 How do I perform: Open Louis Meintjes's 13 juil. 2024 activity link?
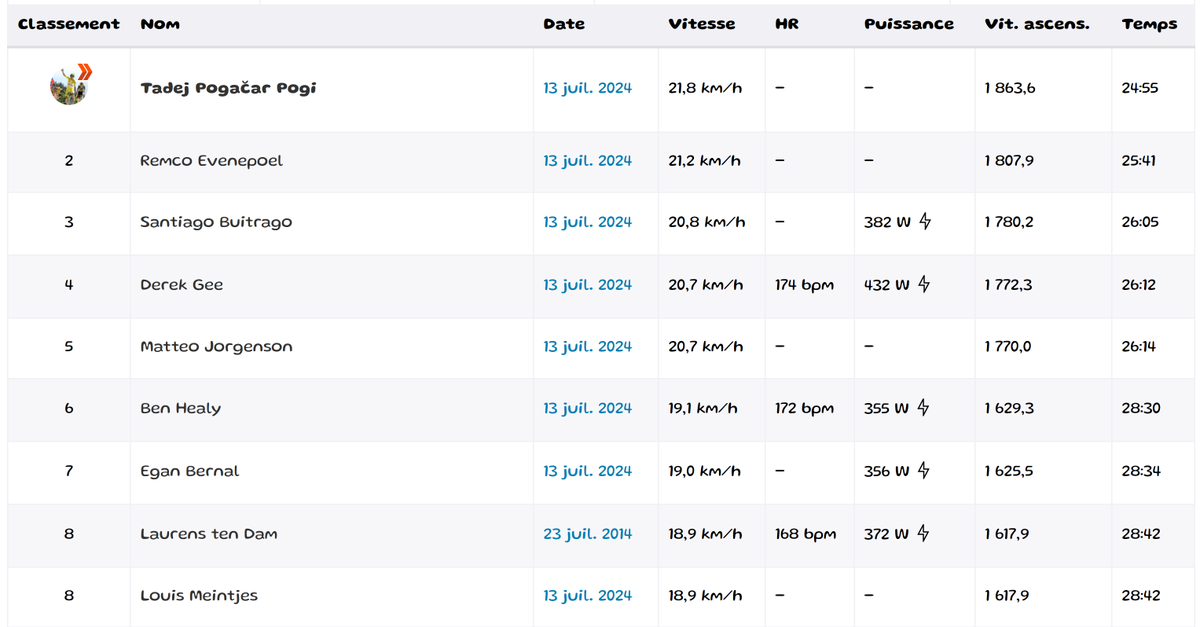pos(588,596)
